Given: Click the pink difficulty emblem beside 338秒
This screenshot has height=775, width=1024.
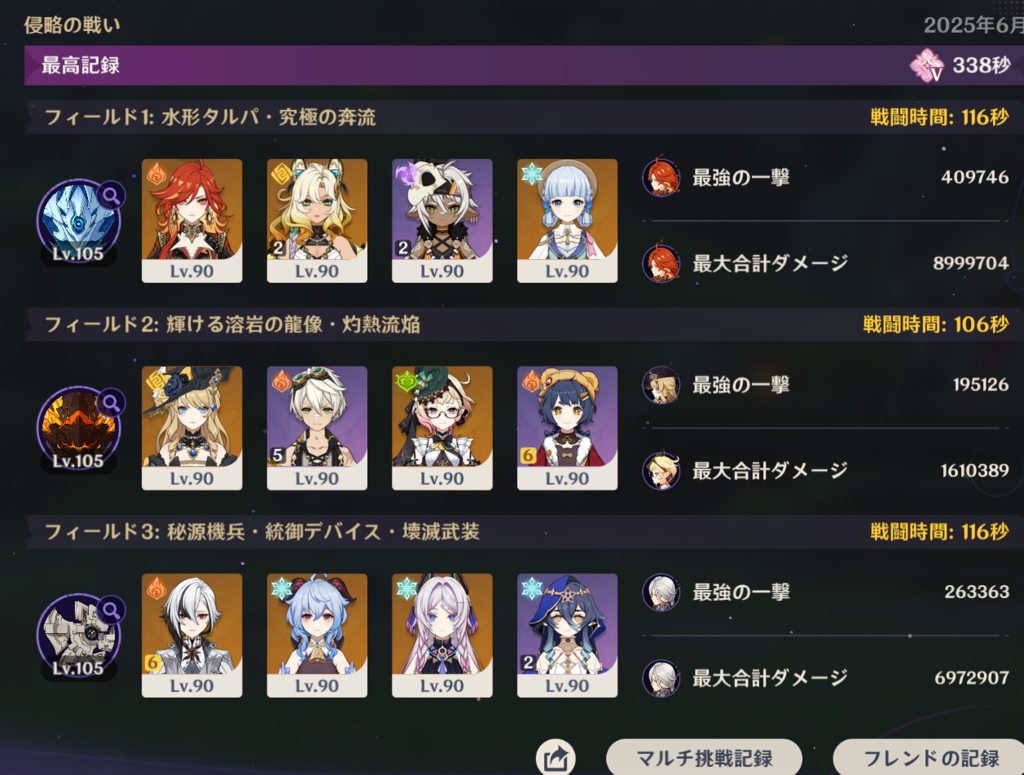Looking at the screenshot, I should pos(927,65).
